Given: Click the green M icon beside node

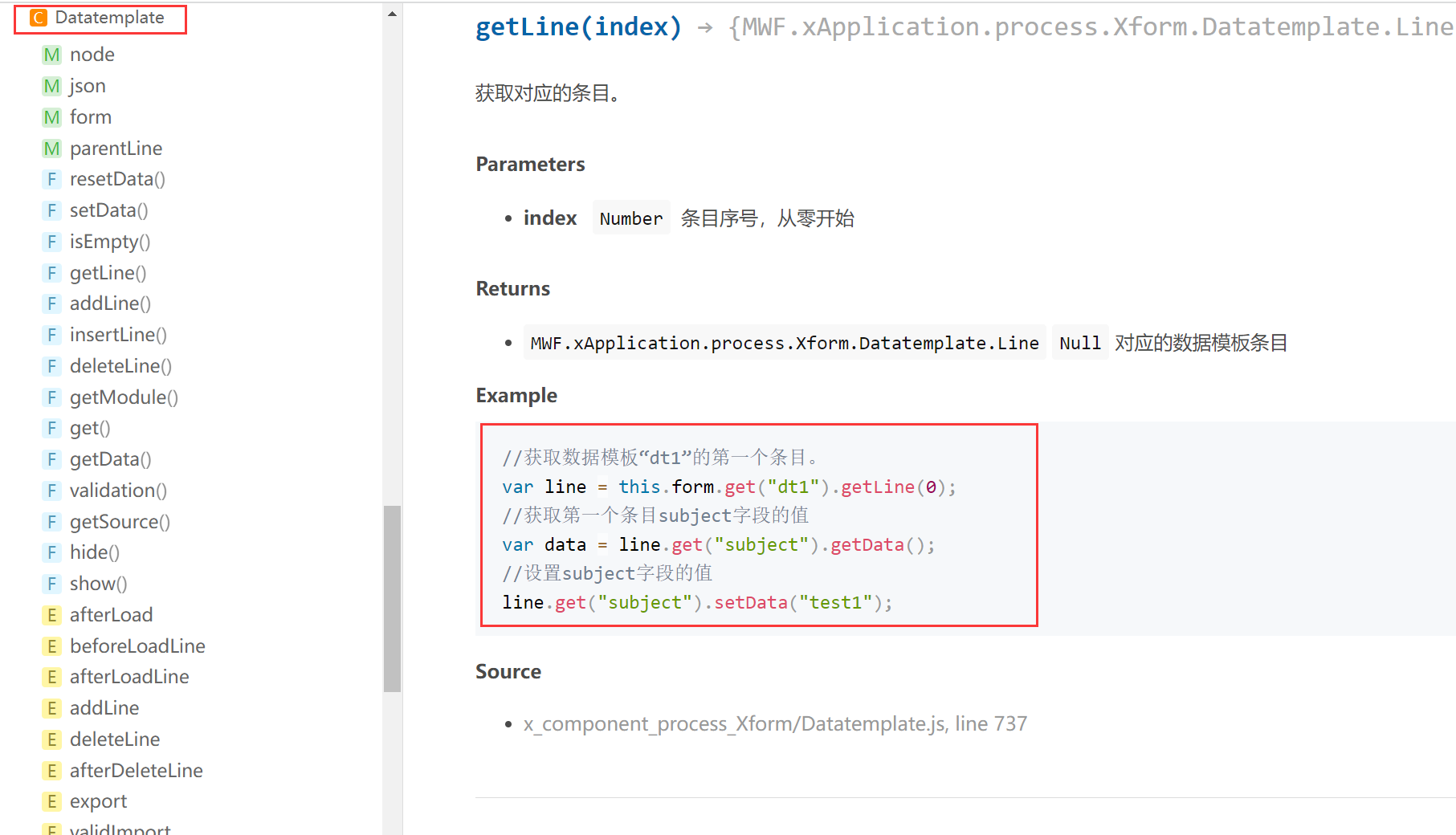Looking at the screenshot, I should (x=51, y=55).
